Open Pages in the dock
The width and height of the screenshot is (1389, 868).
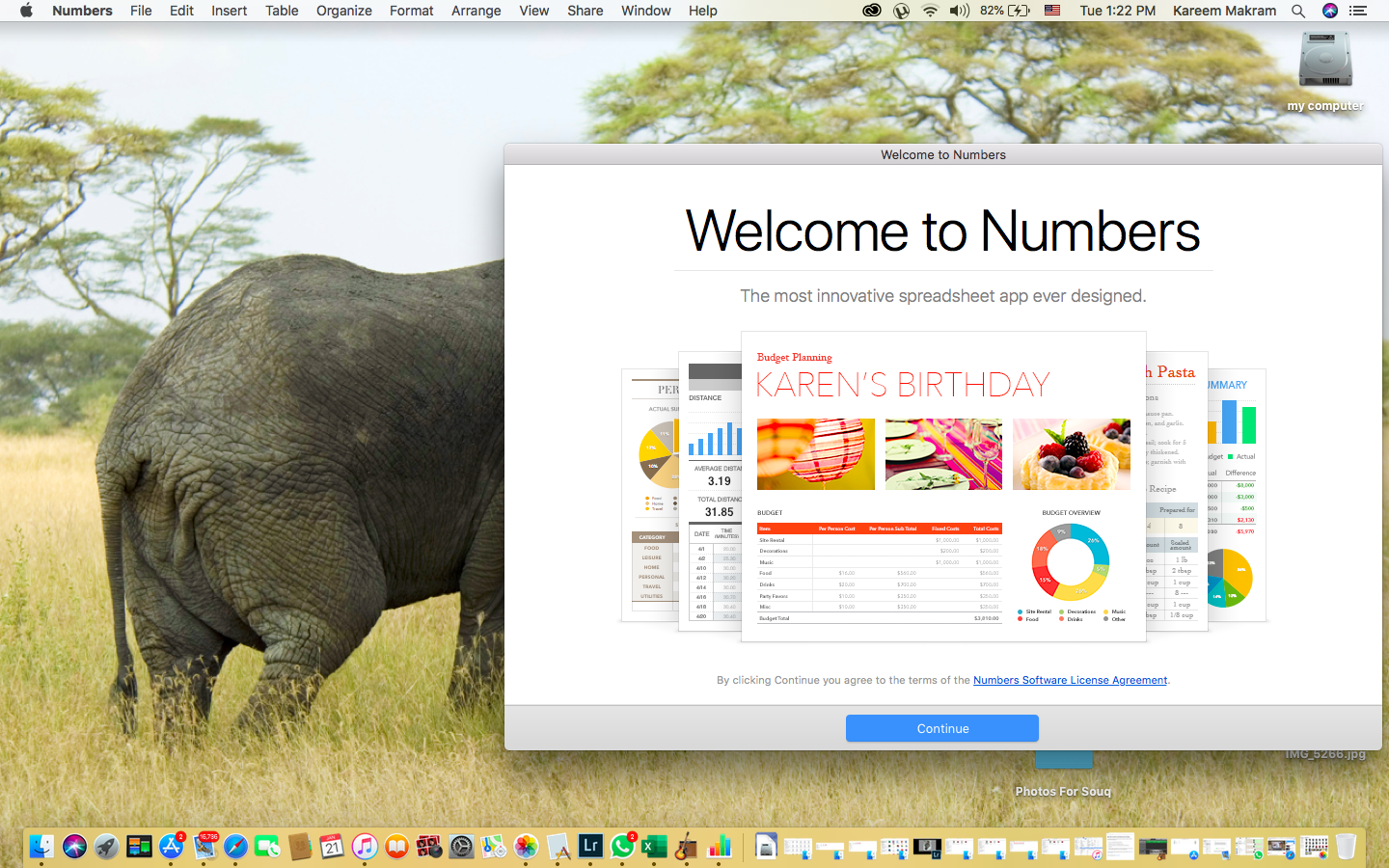tap(558, 846)
